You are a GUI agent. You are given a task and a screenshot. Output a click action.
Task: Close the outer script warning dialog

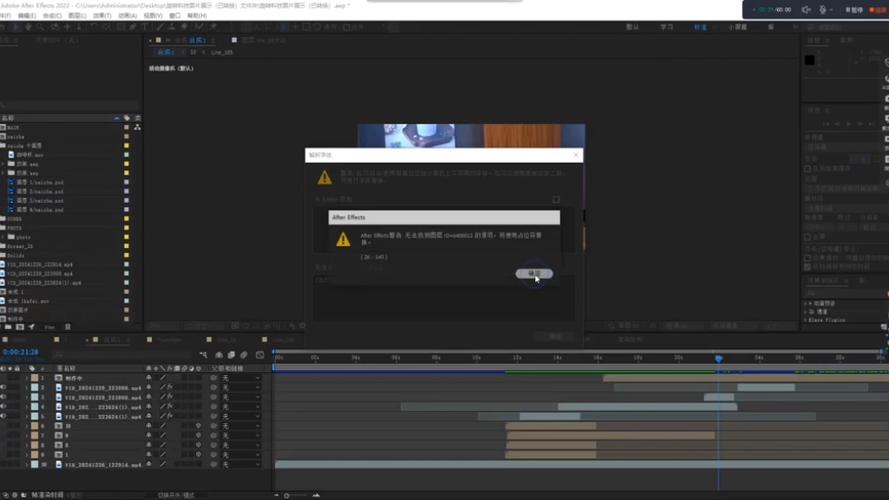[576, 155]
